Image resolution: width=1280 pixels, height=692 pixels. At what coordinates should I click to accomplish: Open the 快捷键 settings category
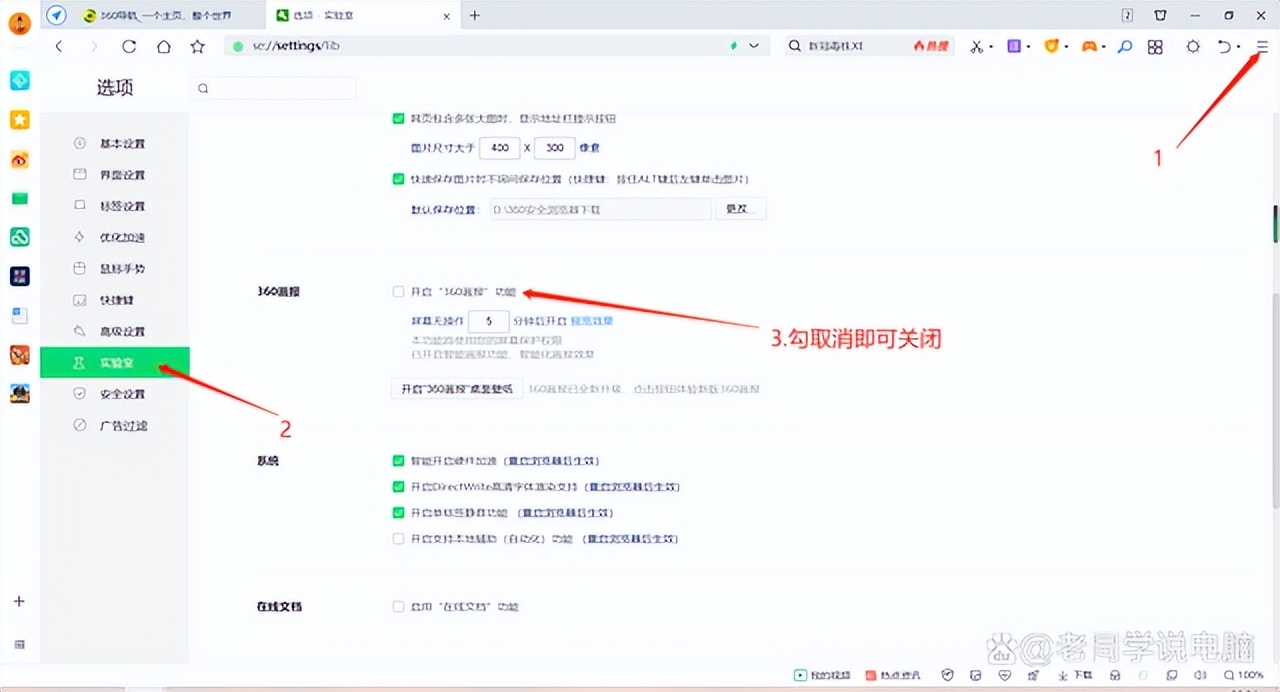coord(114,300)
